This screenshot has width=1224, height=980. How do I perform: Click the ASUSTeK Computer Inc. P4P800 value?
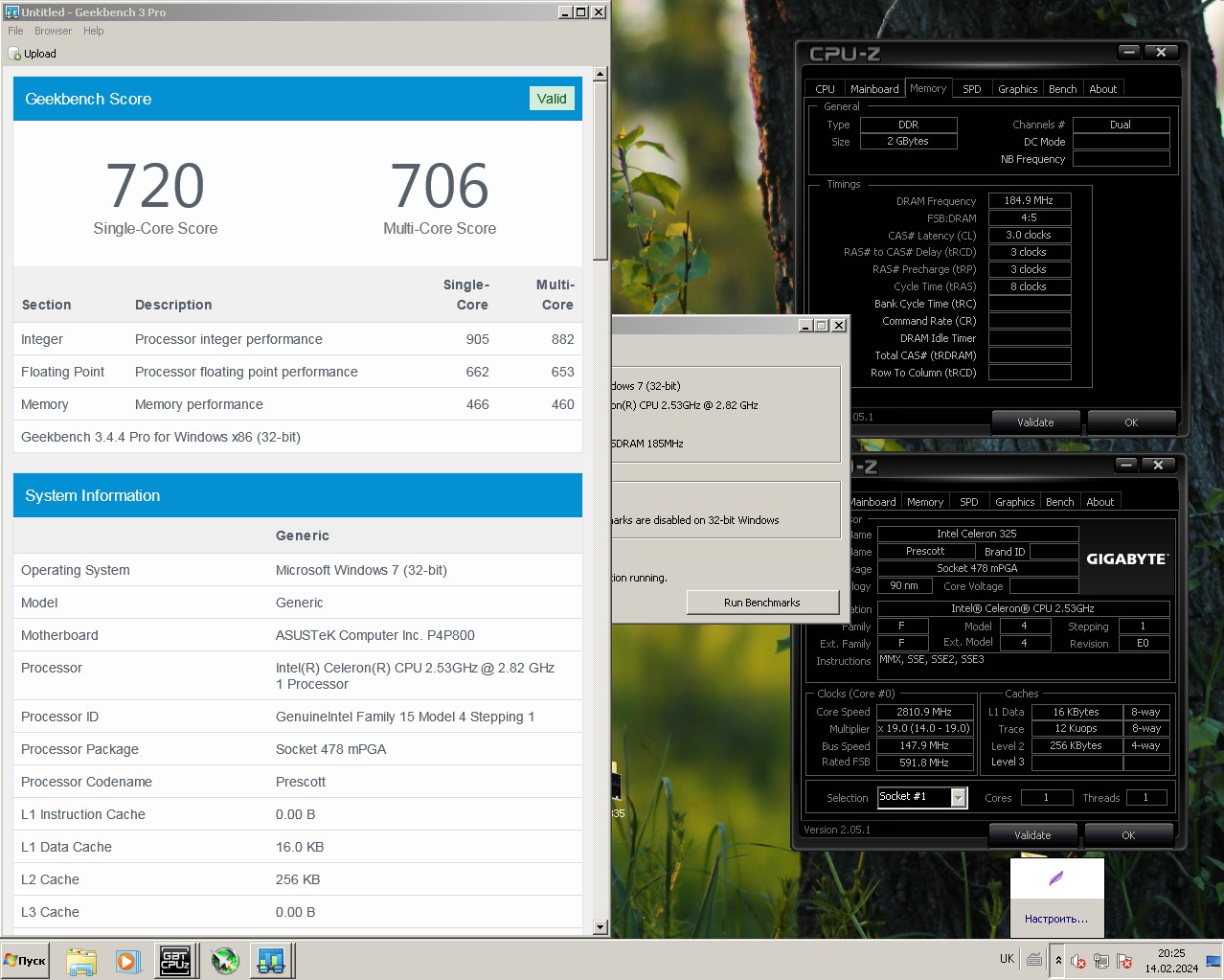[375, 635]
